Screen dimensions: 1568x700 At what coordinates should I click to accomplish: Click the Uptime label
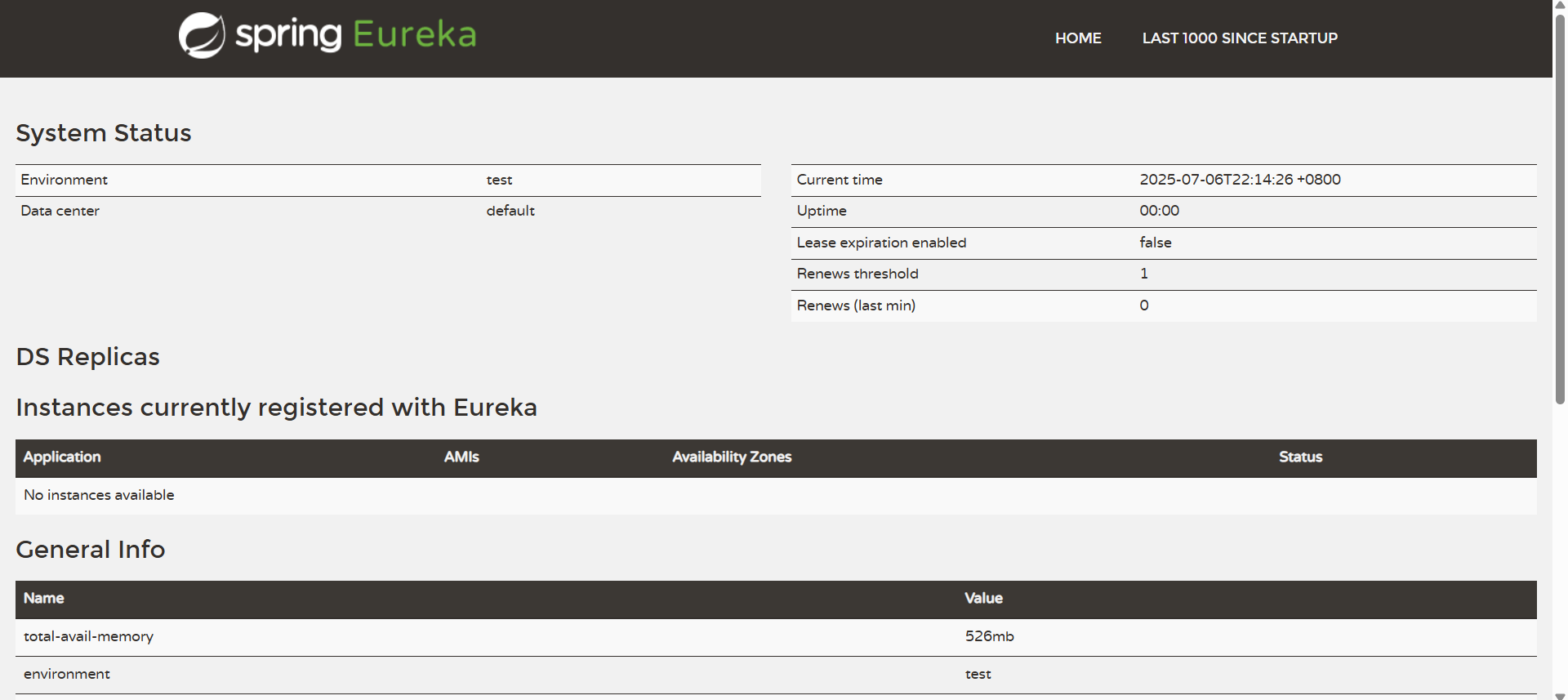tap(822, 211)
